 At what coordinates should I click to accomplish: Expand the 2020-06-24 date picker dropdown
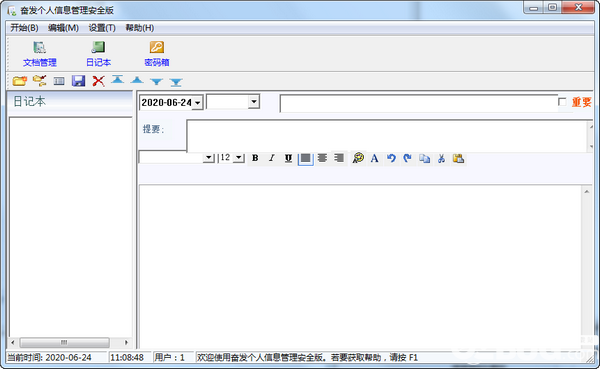[197, 103]
